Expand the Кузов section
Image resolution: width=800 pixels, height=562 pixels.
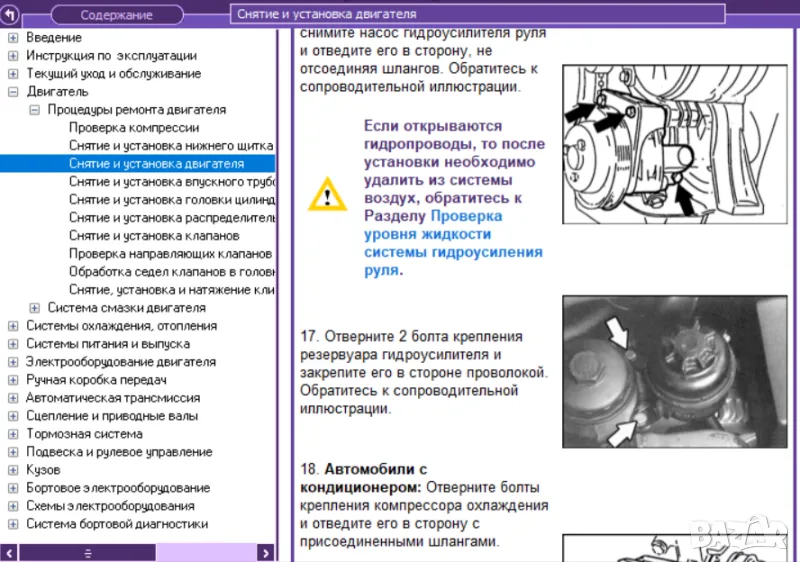point(13,470)
